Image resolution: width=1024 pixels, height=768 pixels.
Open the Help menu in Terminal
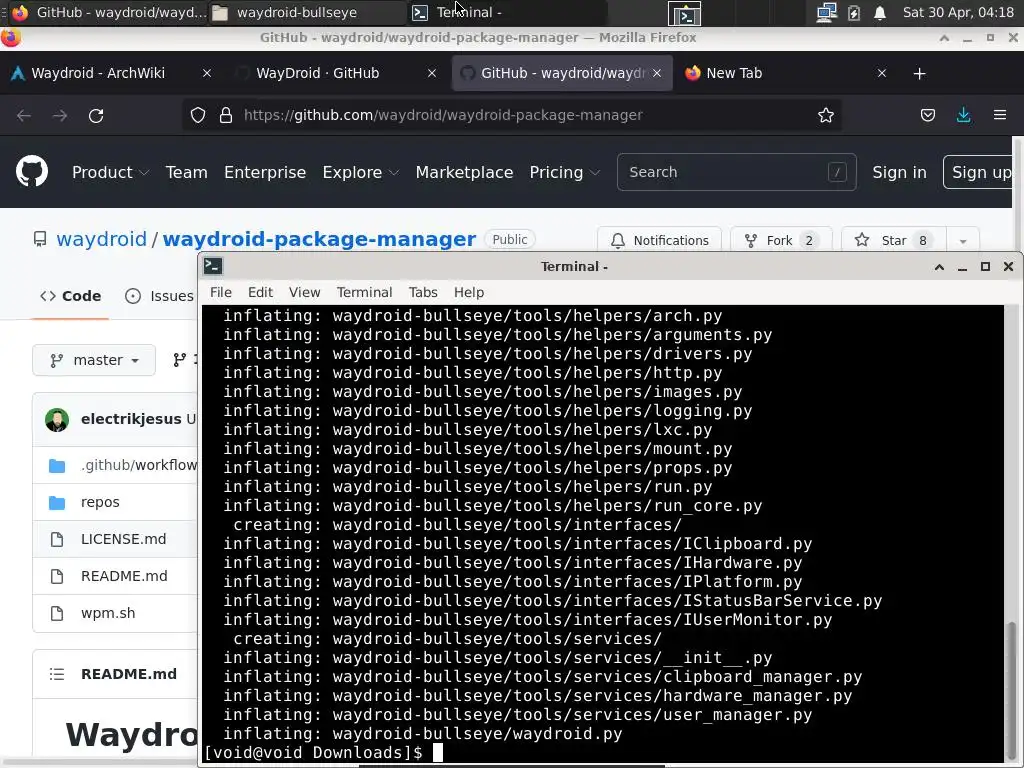click(469, 293)
